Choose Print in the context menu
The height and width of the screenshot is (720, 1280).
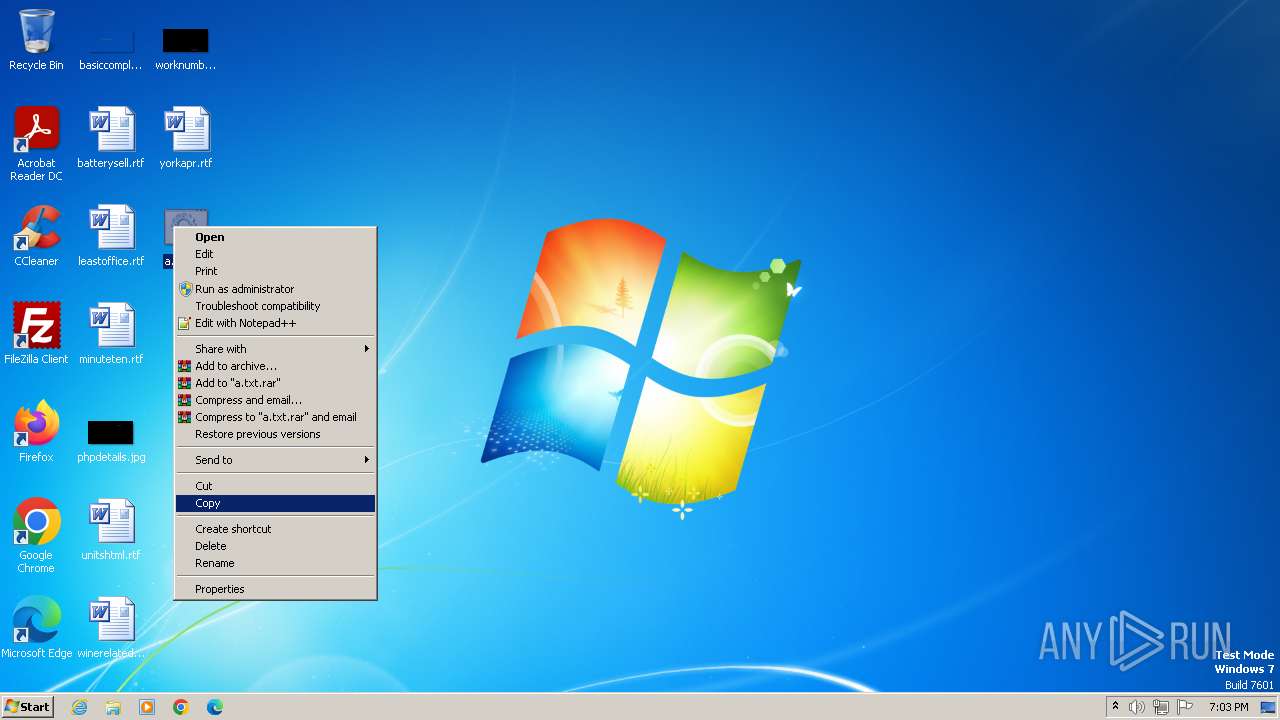coord(275,271)
